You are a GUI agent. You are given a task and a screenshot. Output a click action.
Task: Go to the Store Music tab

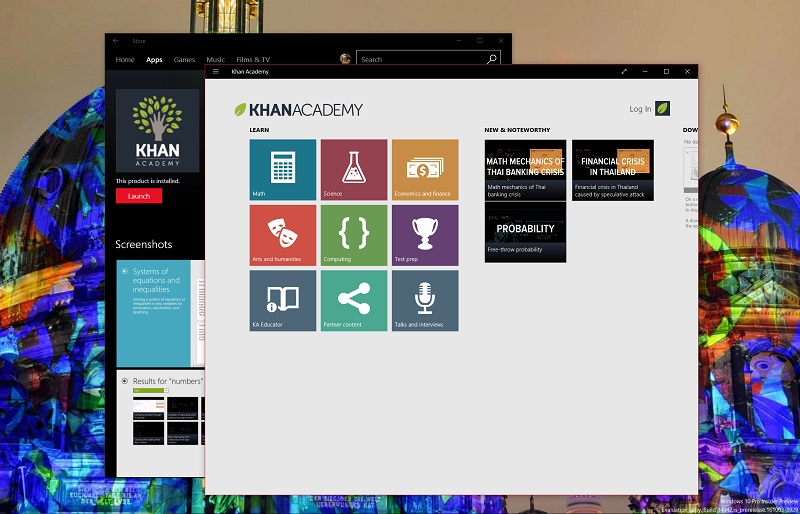coord(215,59)
